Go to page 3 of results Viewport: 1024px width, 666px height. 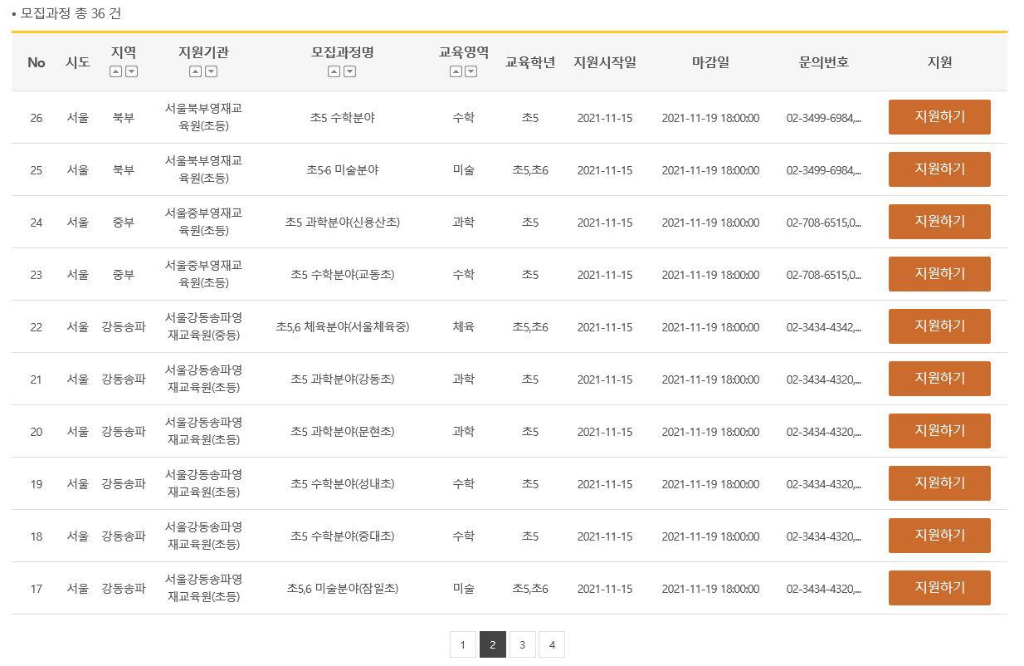point(522,644)
